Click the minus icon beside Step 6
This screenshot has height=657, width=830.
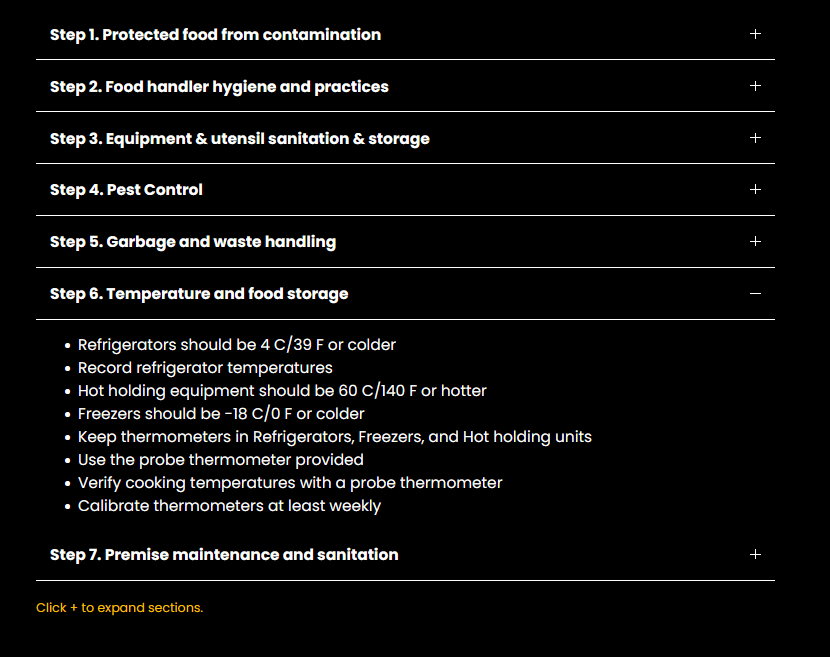point(755,294)
